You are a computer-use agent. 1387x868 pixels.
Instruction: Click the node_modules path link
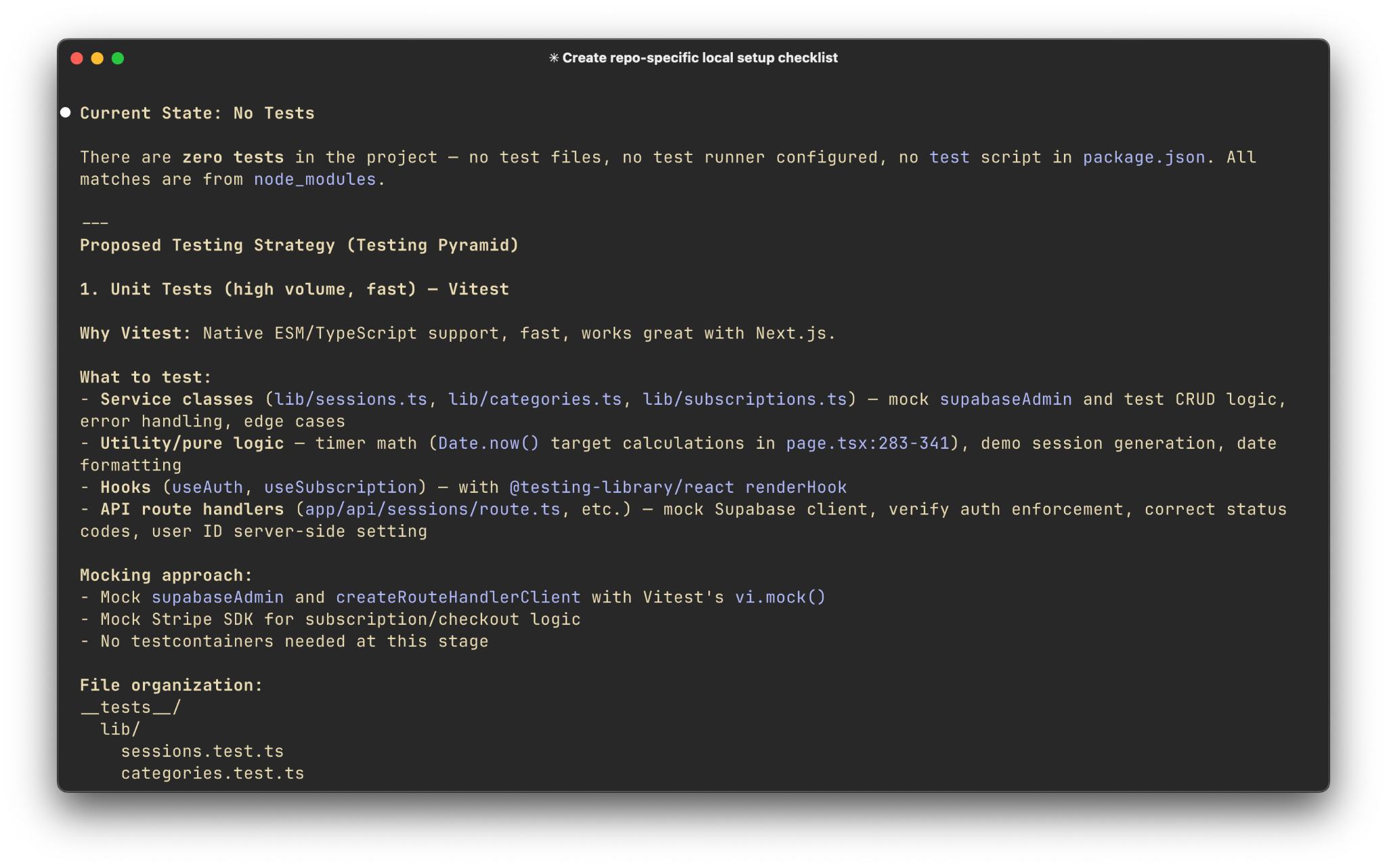pos(315,179)
